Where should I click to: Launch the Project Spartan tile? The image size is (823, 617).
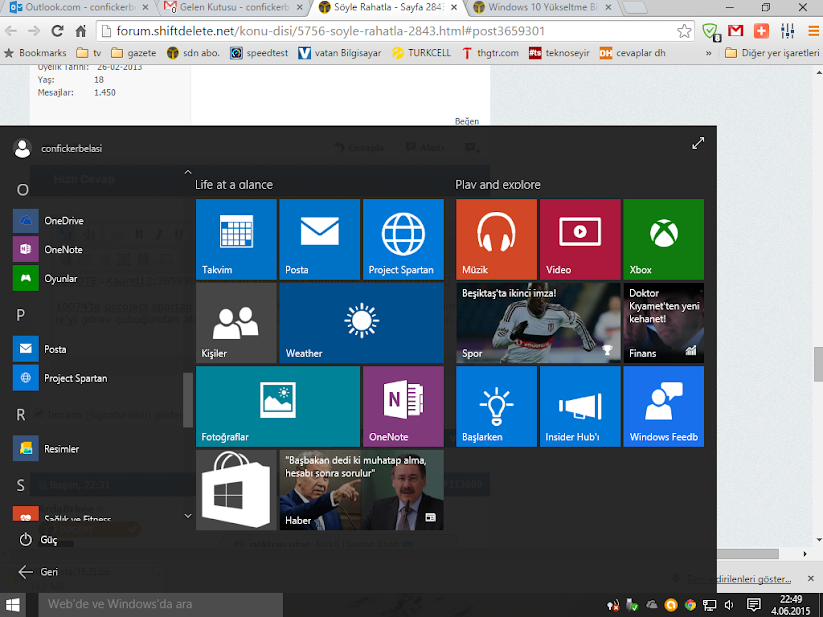click(x=403, y=239)
